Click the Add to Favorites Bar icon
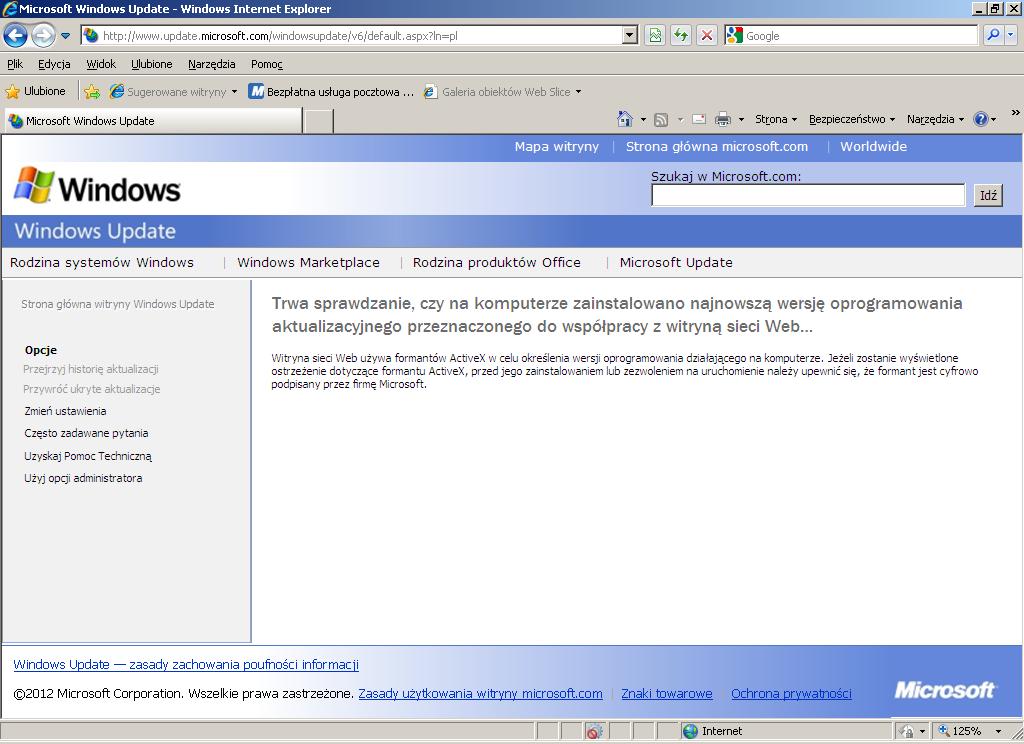Viewport: 1024px width, 744px height. click(x=92, y=92)
